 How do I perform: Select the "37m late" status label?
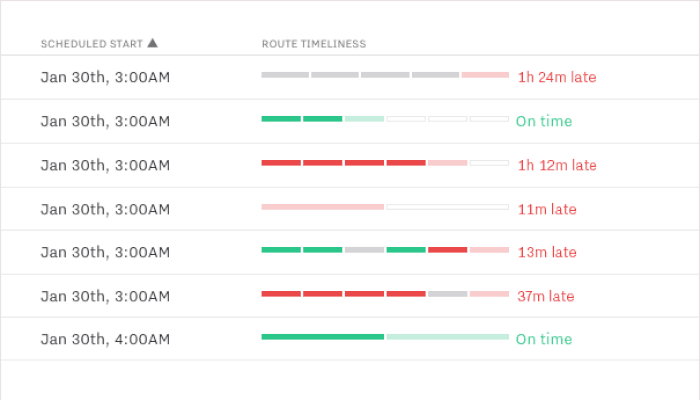point(546,296)
